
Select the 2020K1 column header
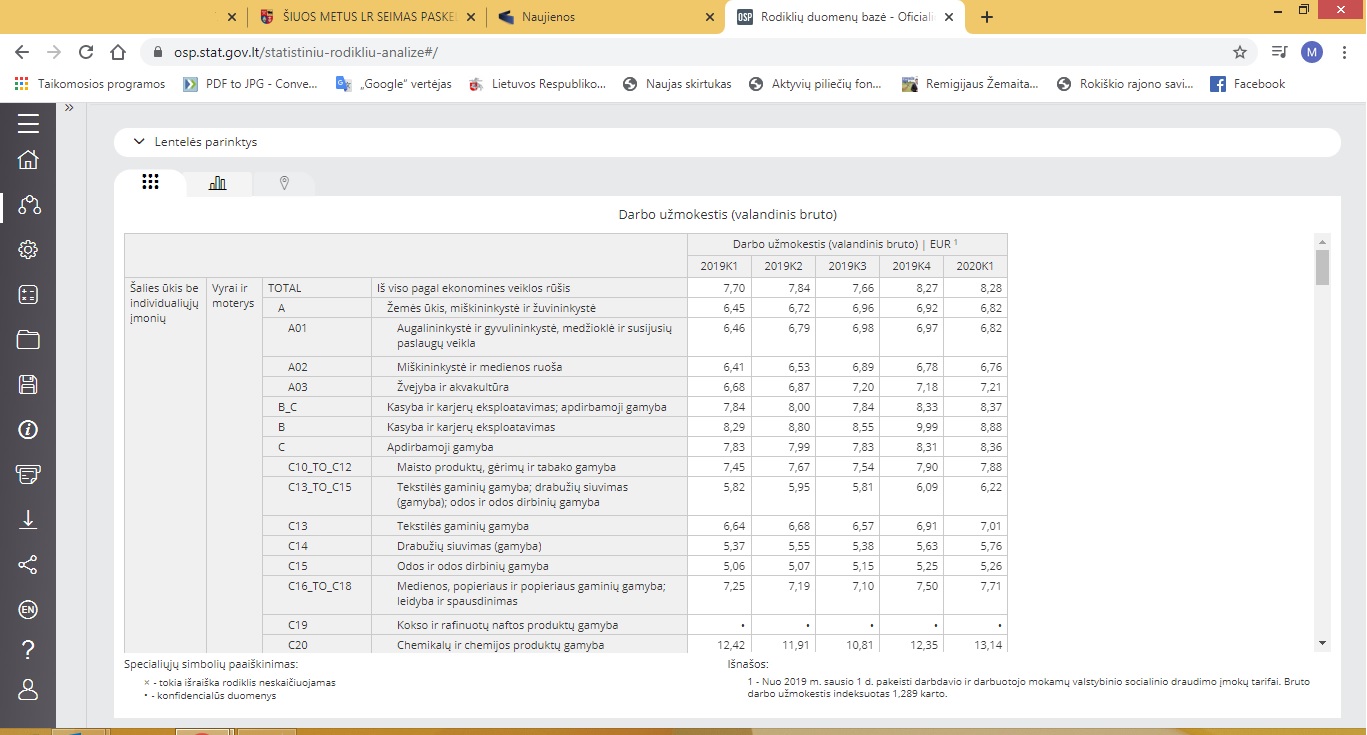(x=975, y=267)
